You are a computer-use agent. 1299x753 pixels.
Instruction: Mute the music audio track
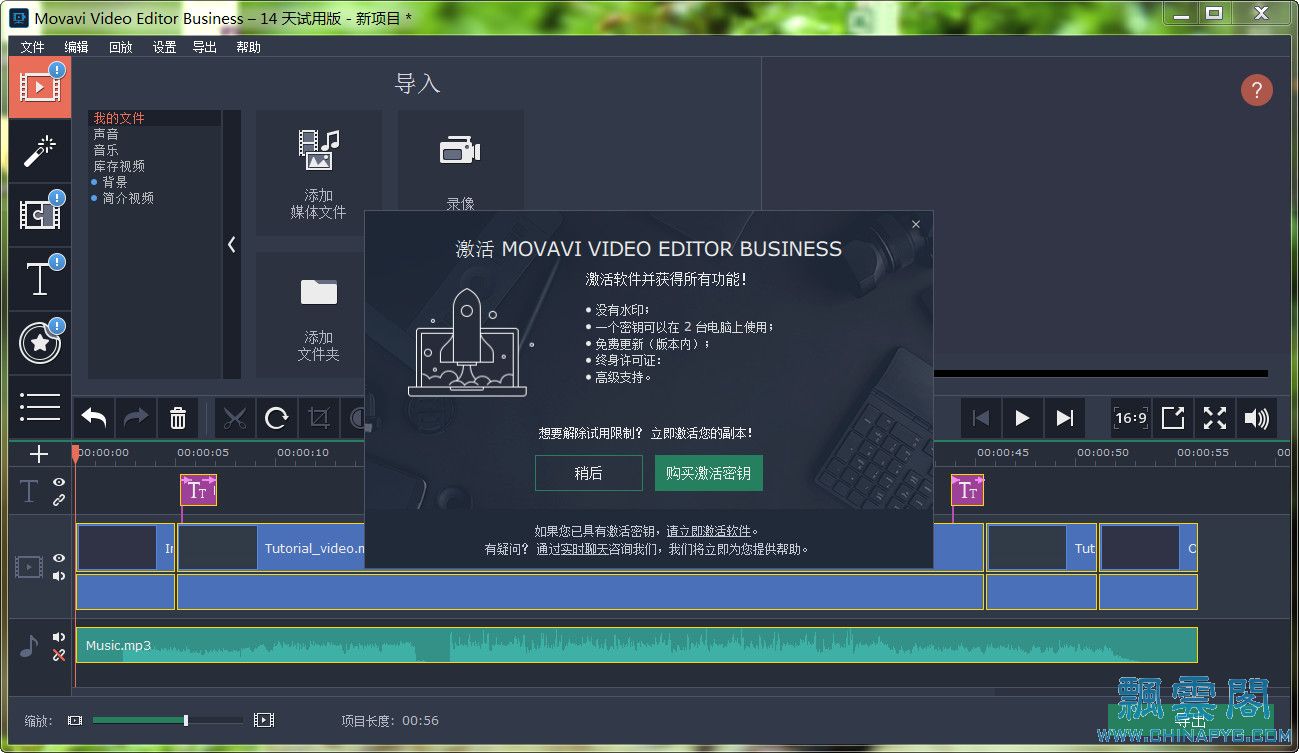click(59, 637)
